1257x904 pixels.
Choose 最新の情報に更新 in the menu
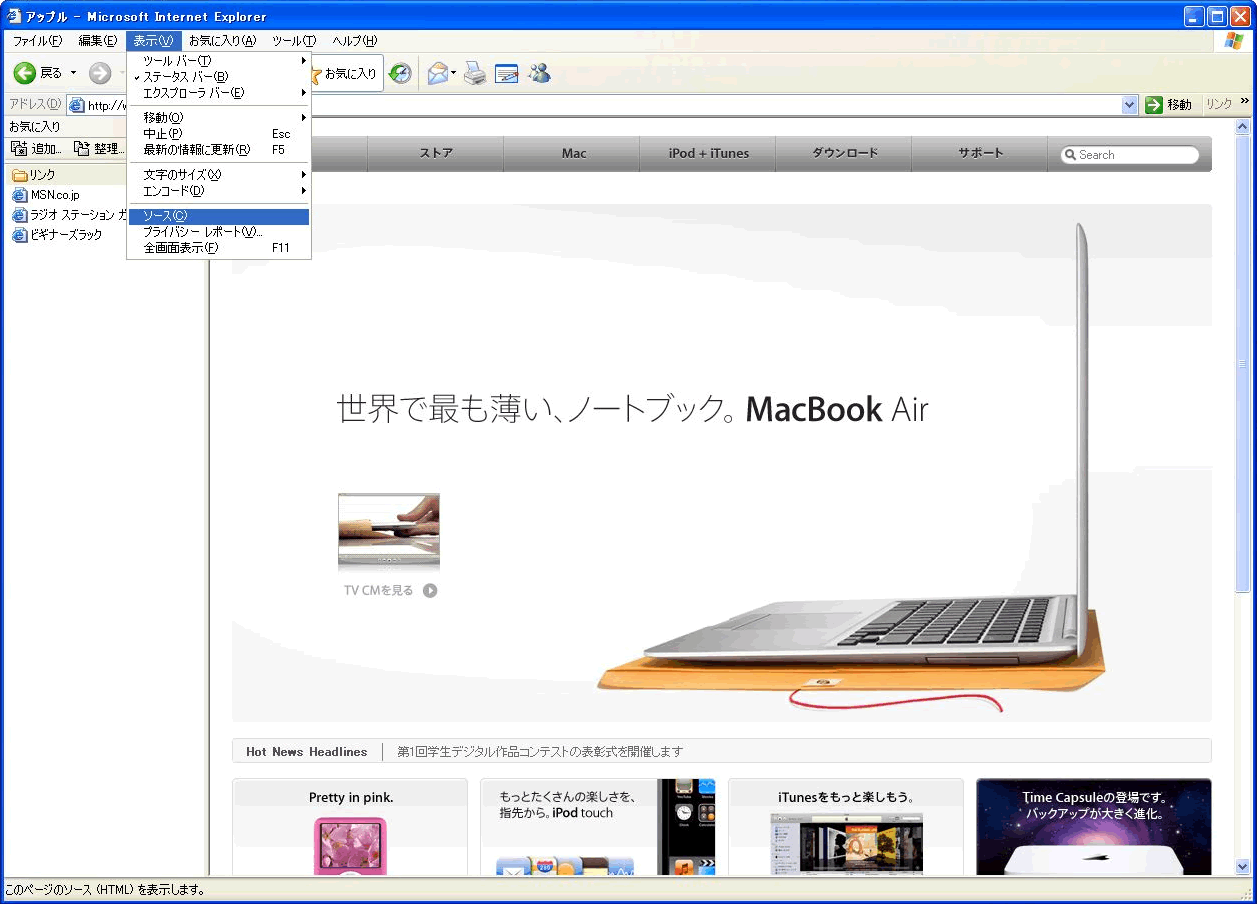pos(219,150)
